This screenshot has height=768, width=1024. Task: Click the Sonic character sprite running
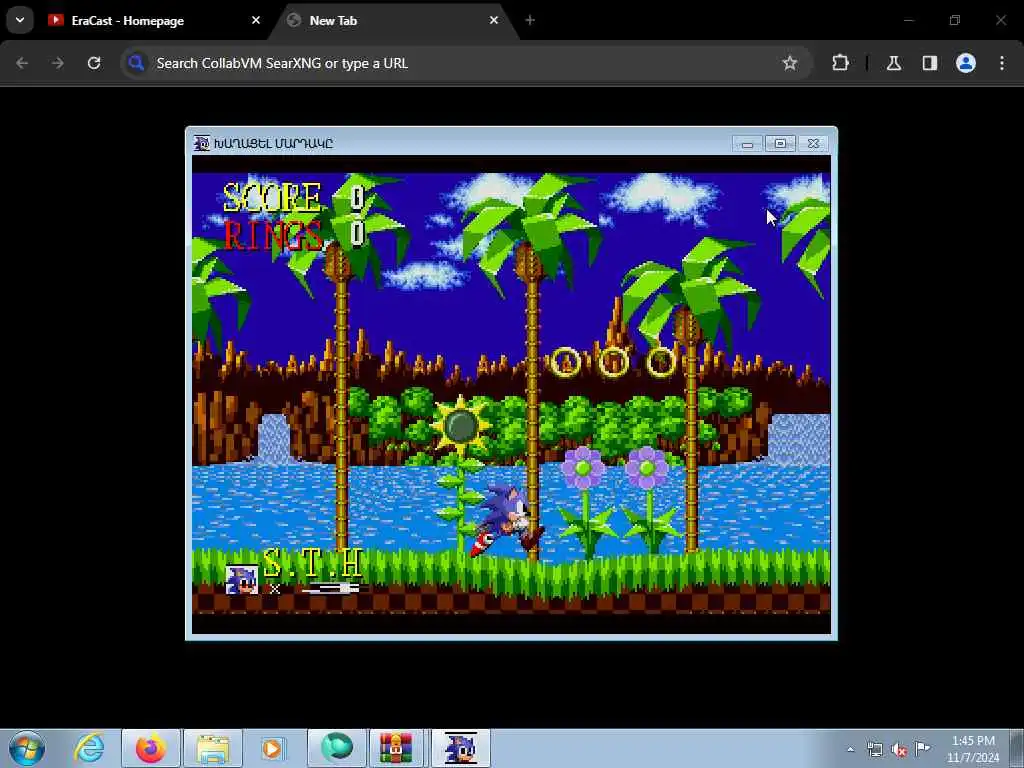(x=506, y=520)
